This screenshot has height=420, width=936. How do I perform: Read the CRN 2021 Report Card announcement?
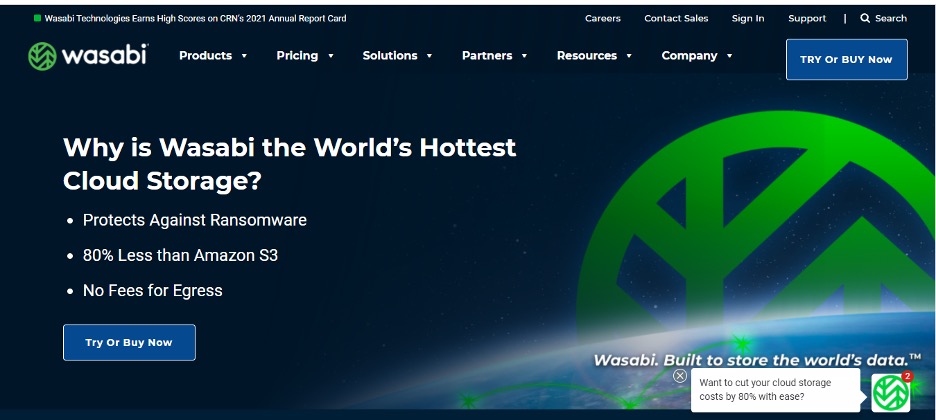[195, 18]
